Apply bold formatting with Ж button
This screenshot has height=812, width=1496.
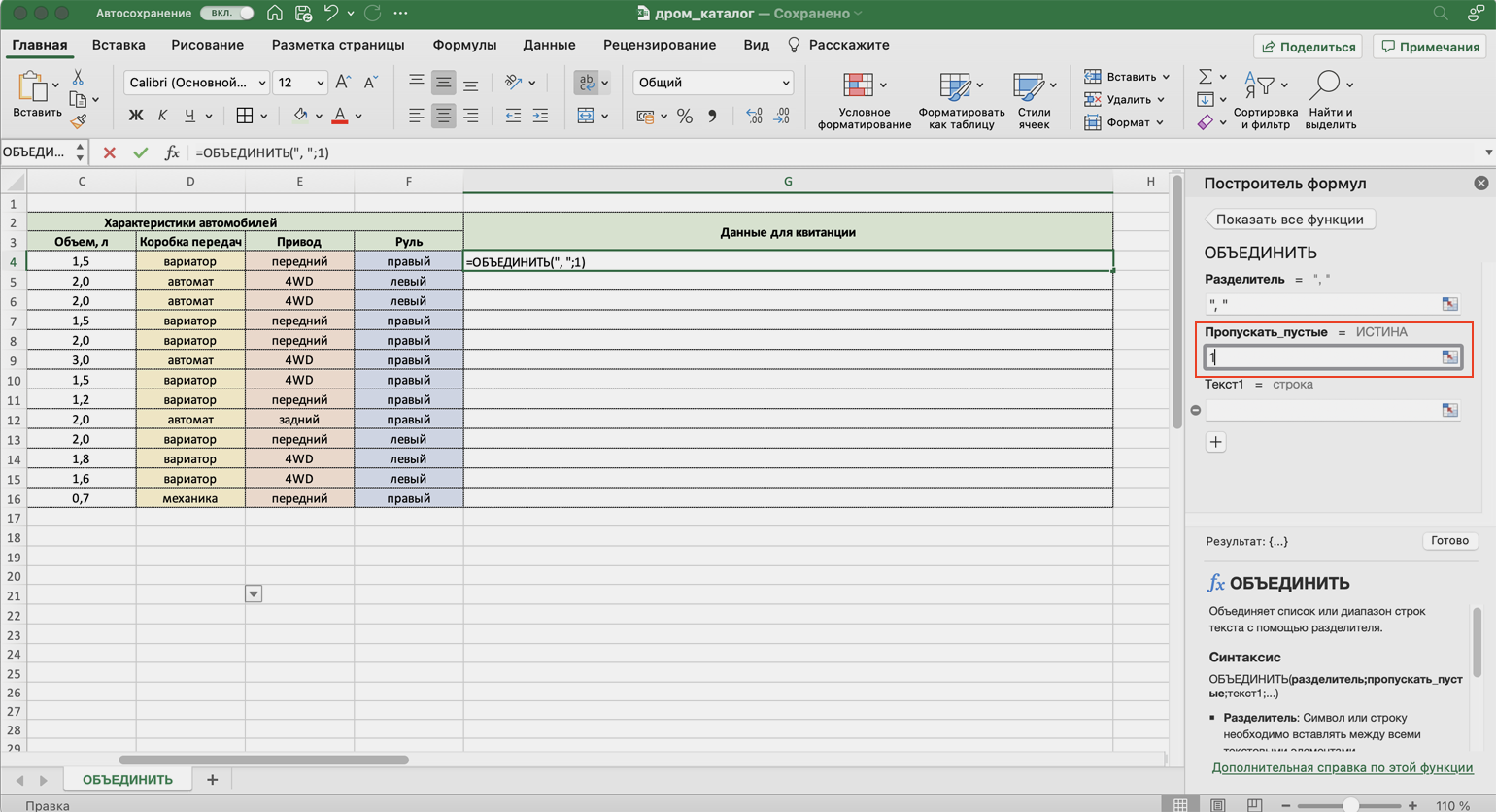coord(136,116)
